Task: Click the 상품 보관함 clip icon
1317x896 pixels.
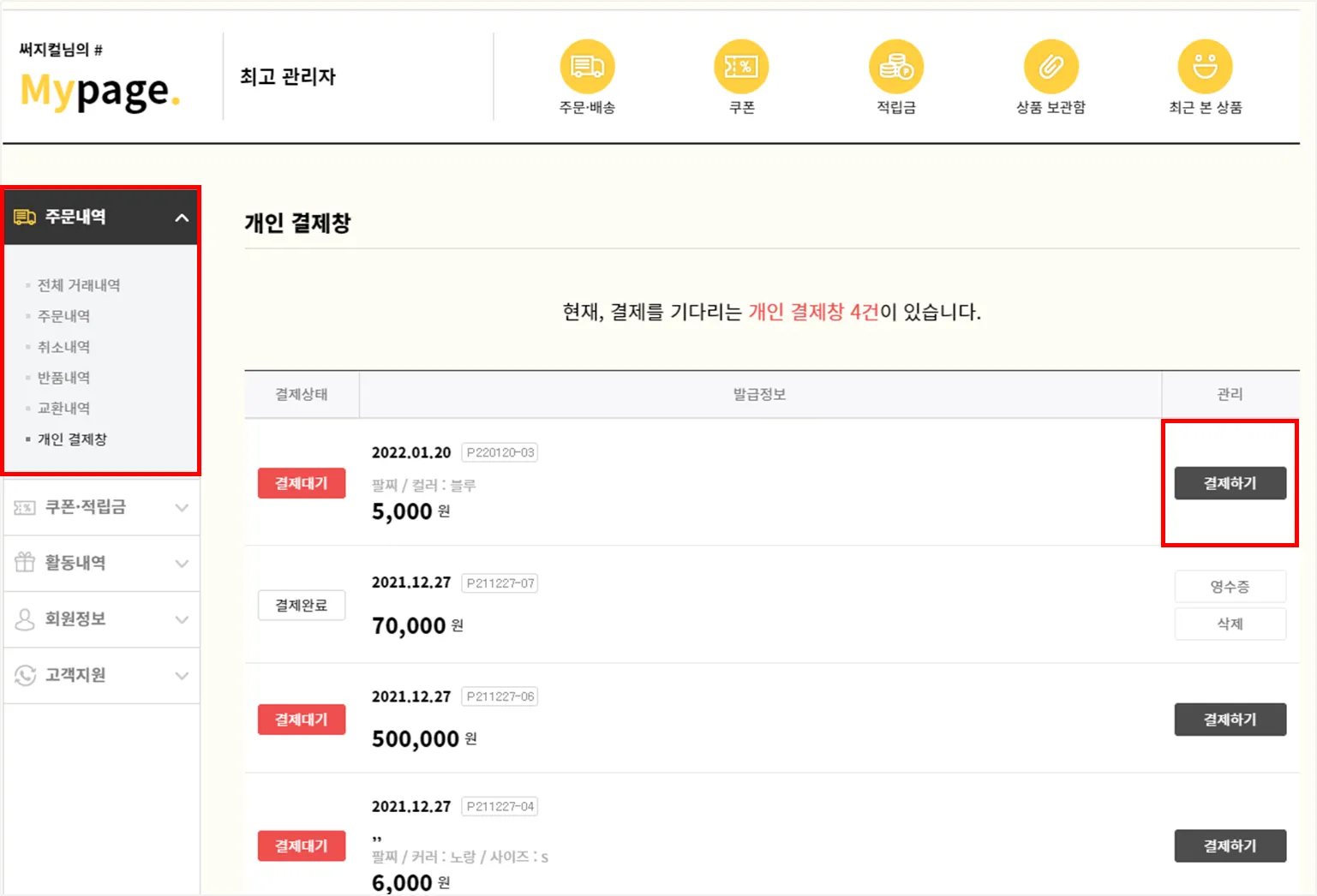Action: [1051, 67]
